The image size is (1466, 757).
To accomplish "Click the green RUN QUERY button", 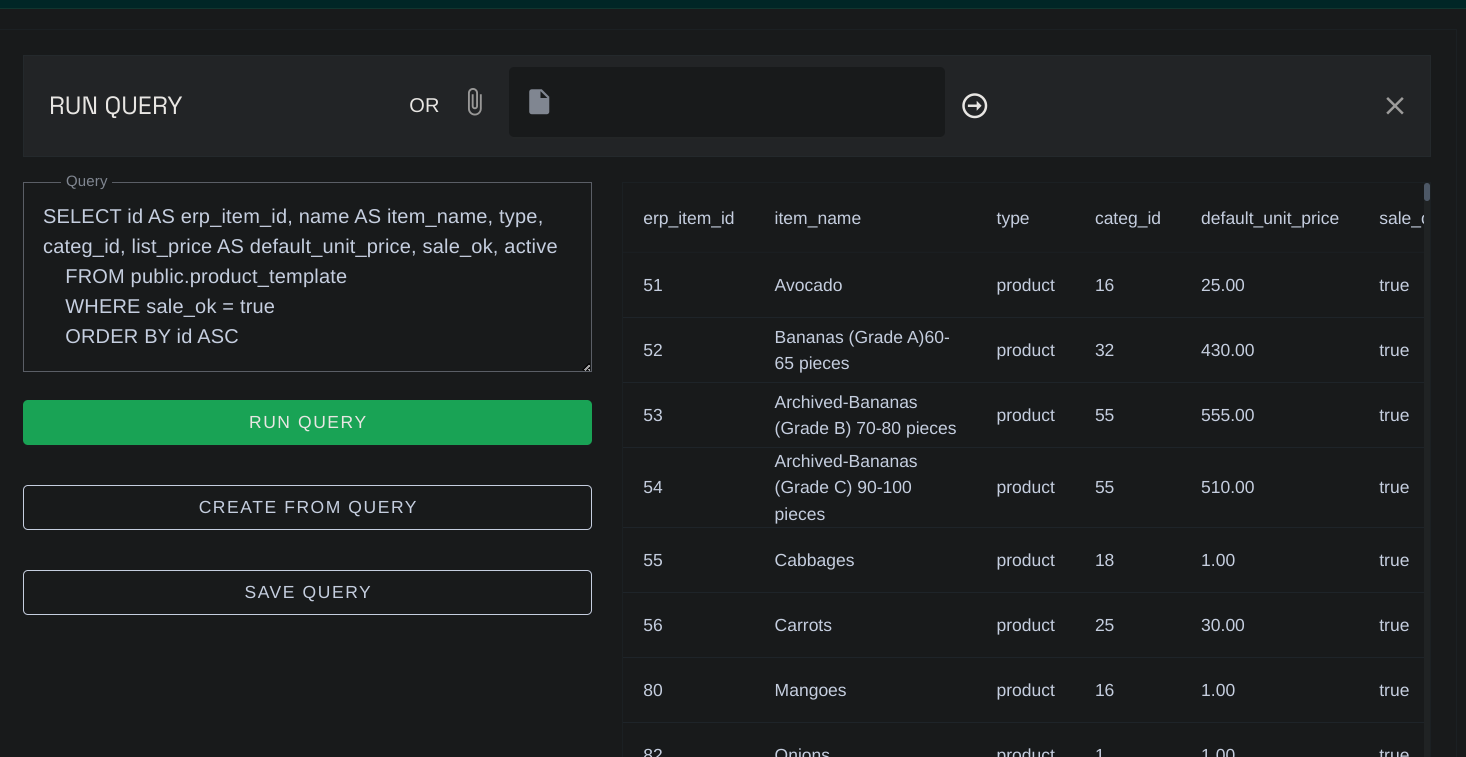I will [x=307, y=422].
